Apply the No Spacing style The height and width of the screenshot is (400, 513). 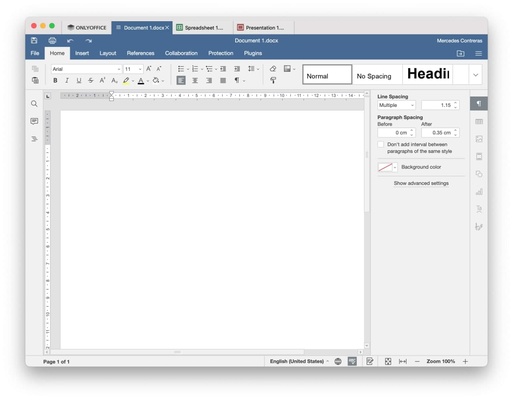point(377,74)
